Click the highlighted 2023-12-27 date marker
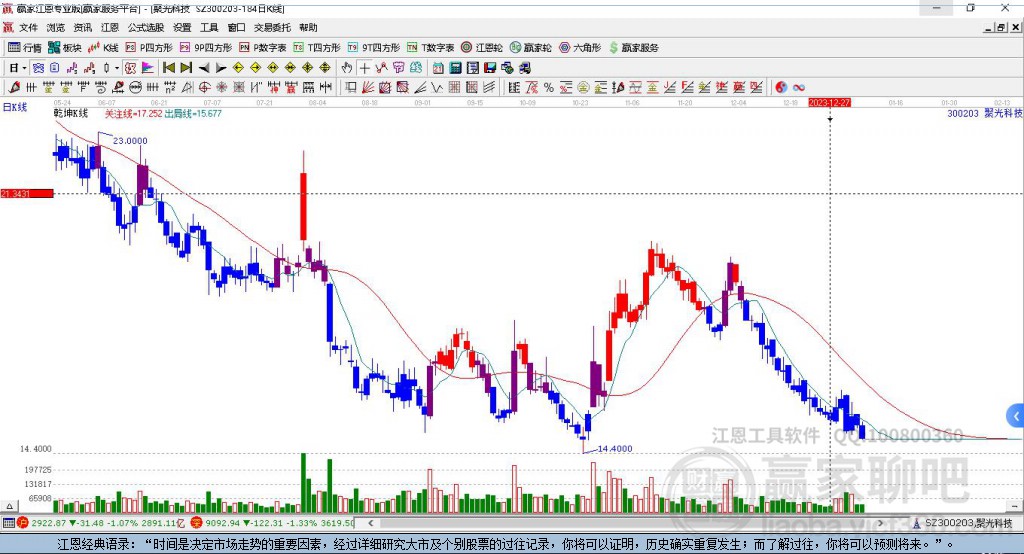Screen dimensions: 1024x554 tap(829, 103)
